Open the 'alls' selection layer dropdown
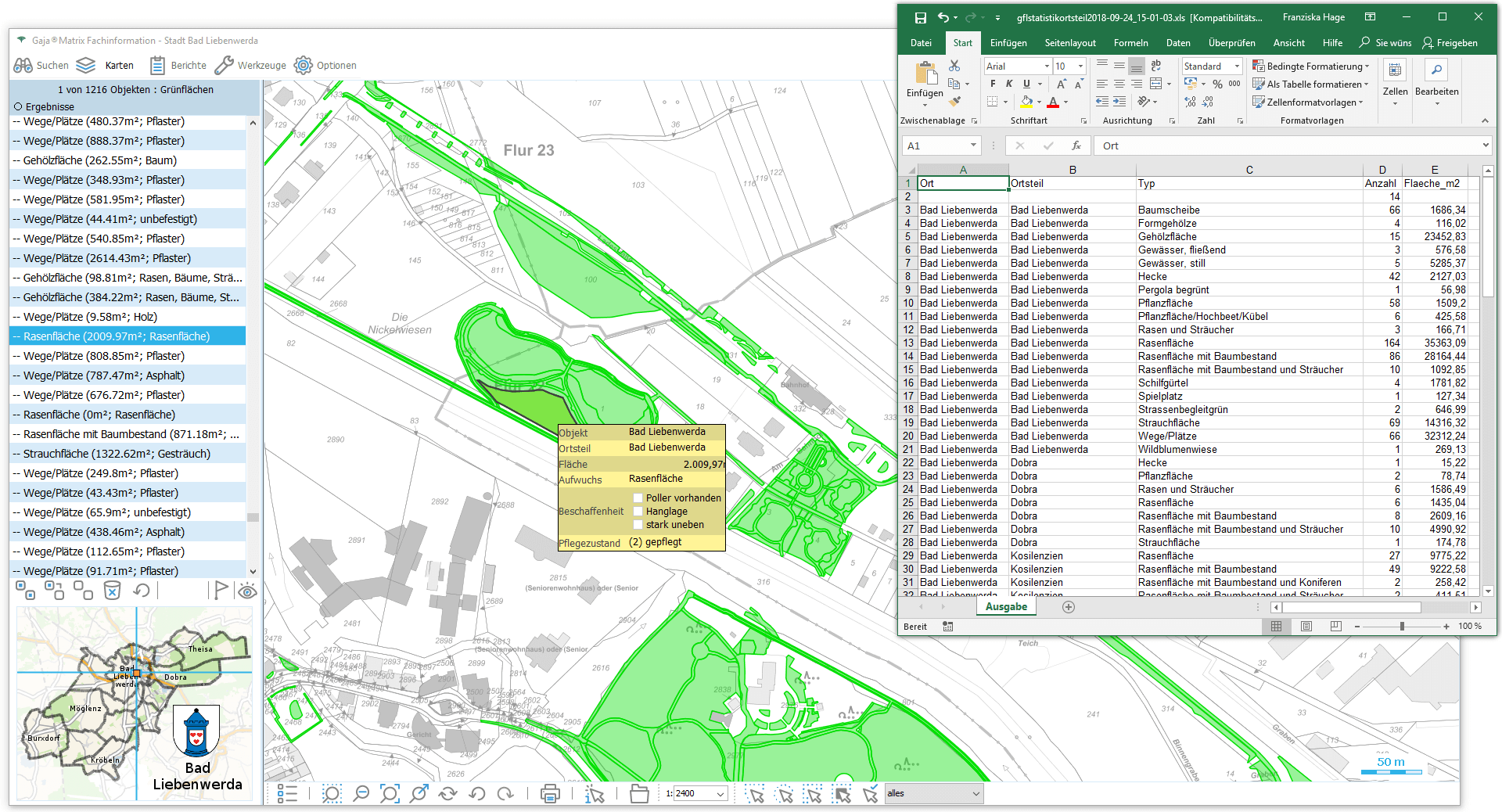The width and height of the screenshot is (1502, 812). pos(976,793)
